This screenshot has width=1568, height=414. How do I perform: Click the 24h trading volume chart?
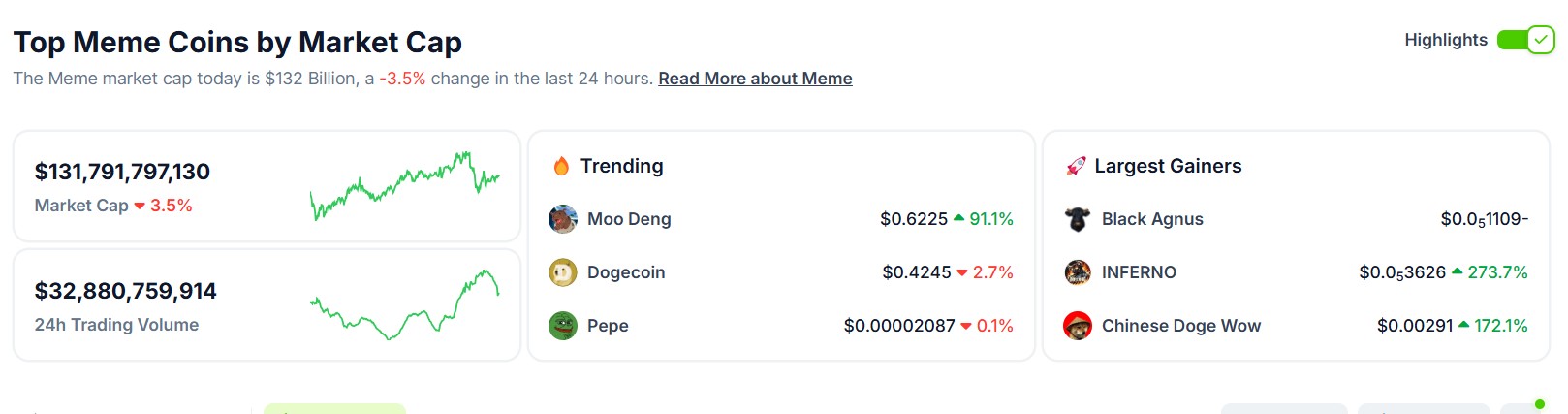pos(405,304)
